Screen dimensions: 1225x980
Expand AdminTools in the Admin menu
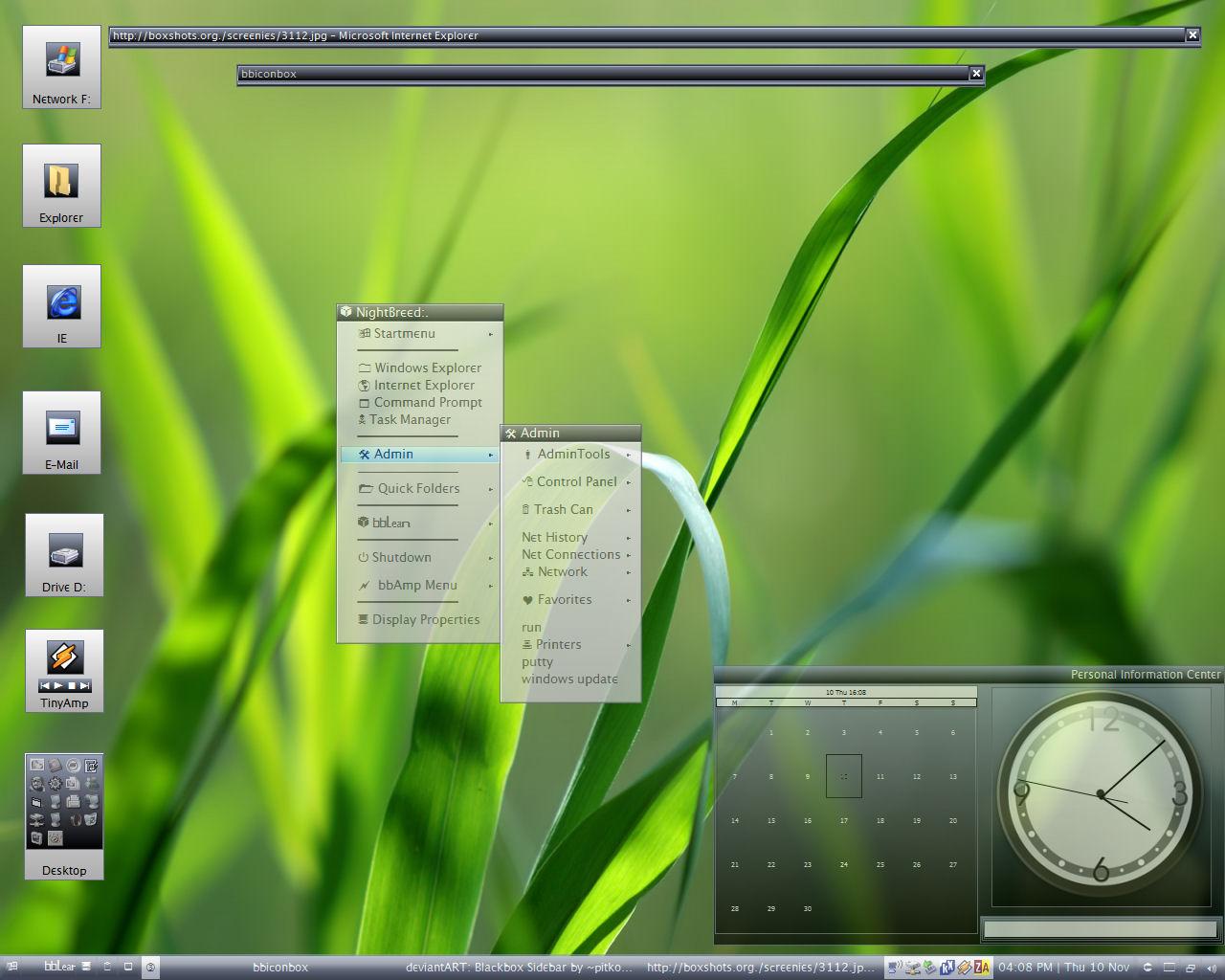point(570,454)
